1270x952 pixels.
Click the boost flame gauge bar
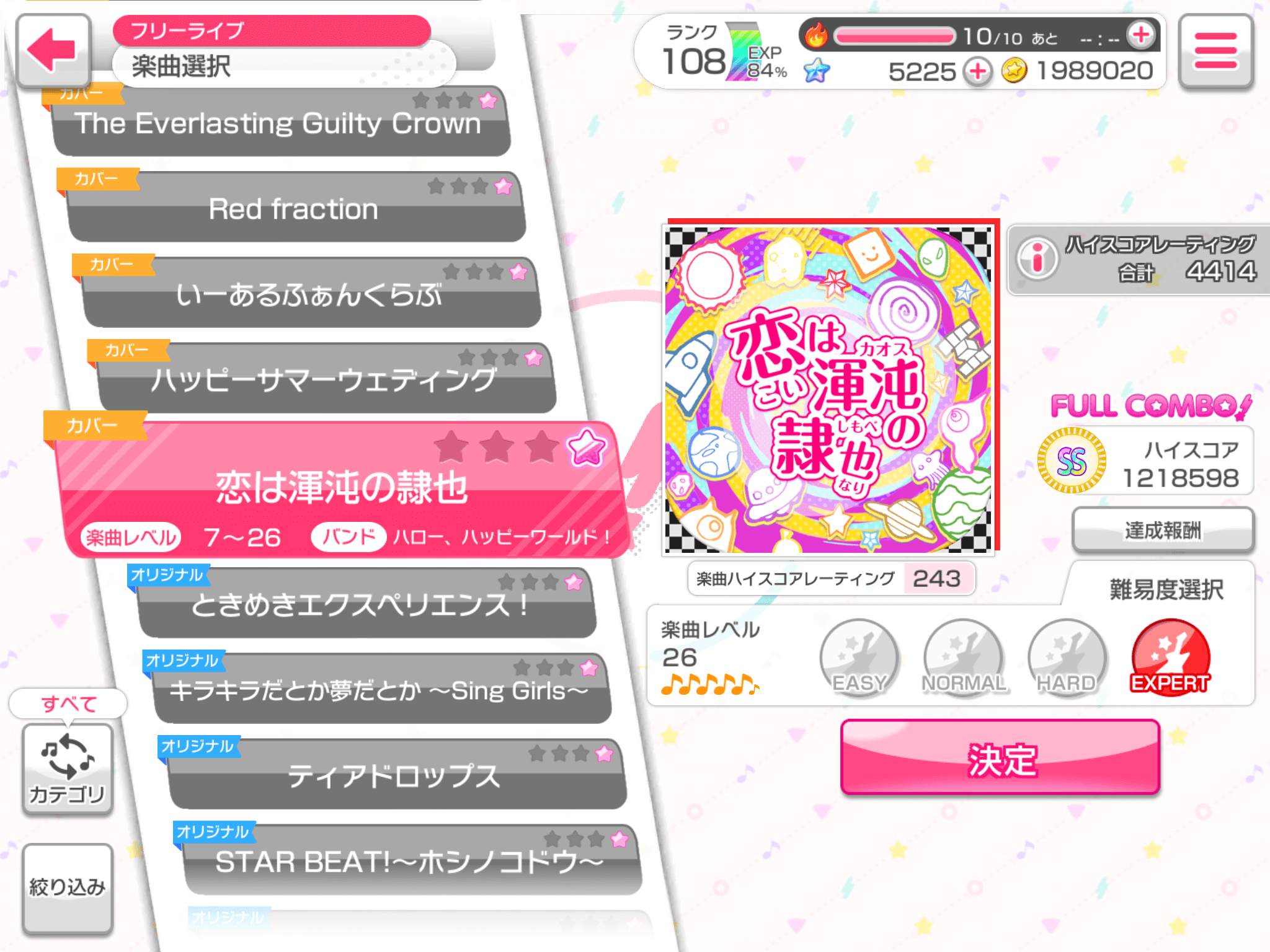(894, 36)
